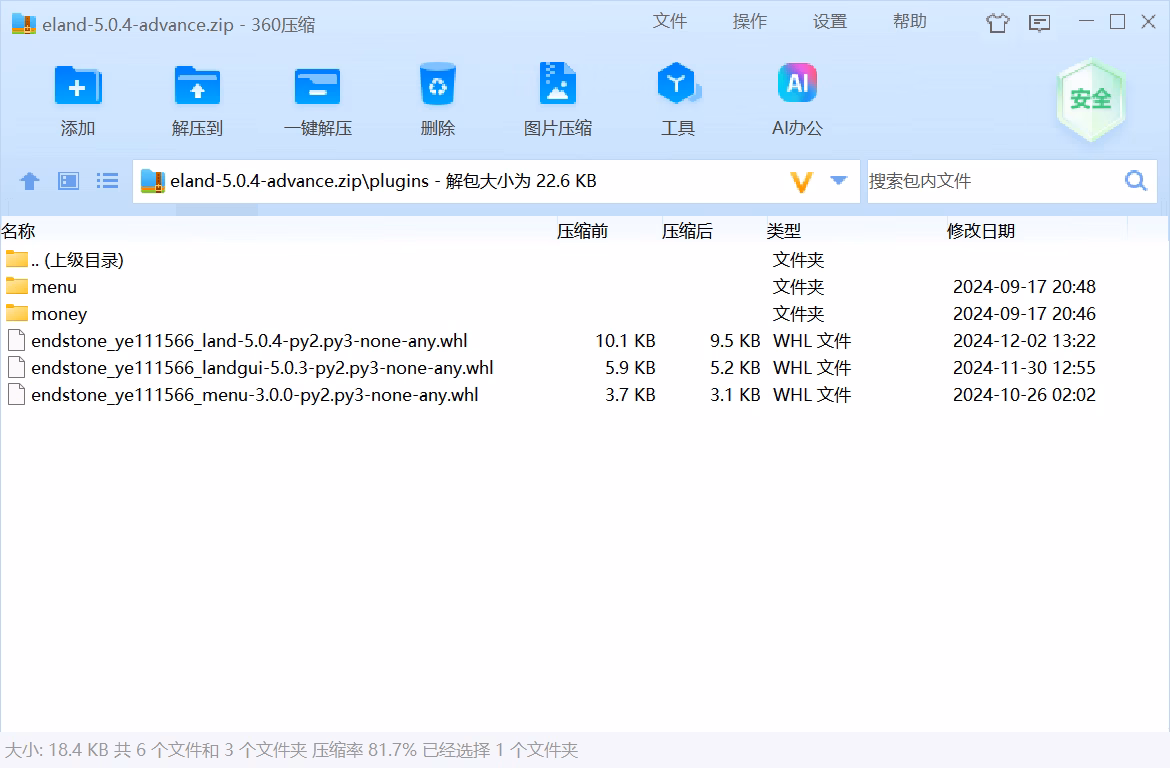Image resolution: width=1170 pixels, height=768 pixels.
Task: Click the 一键解压 one-click extract icon
Action: (317, 87)
